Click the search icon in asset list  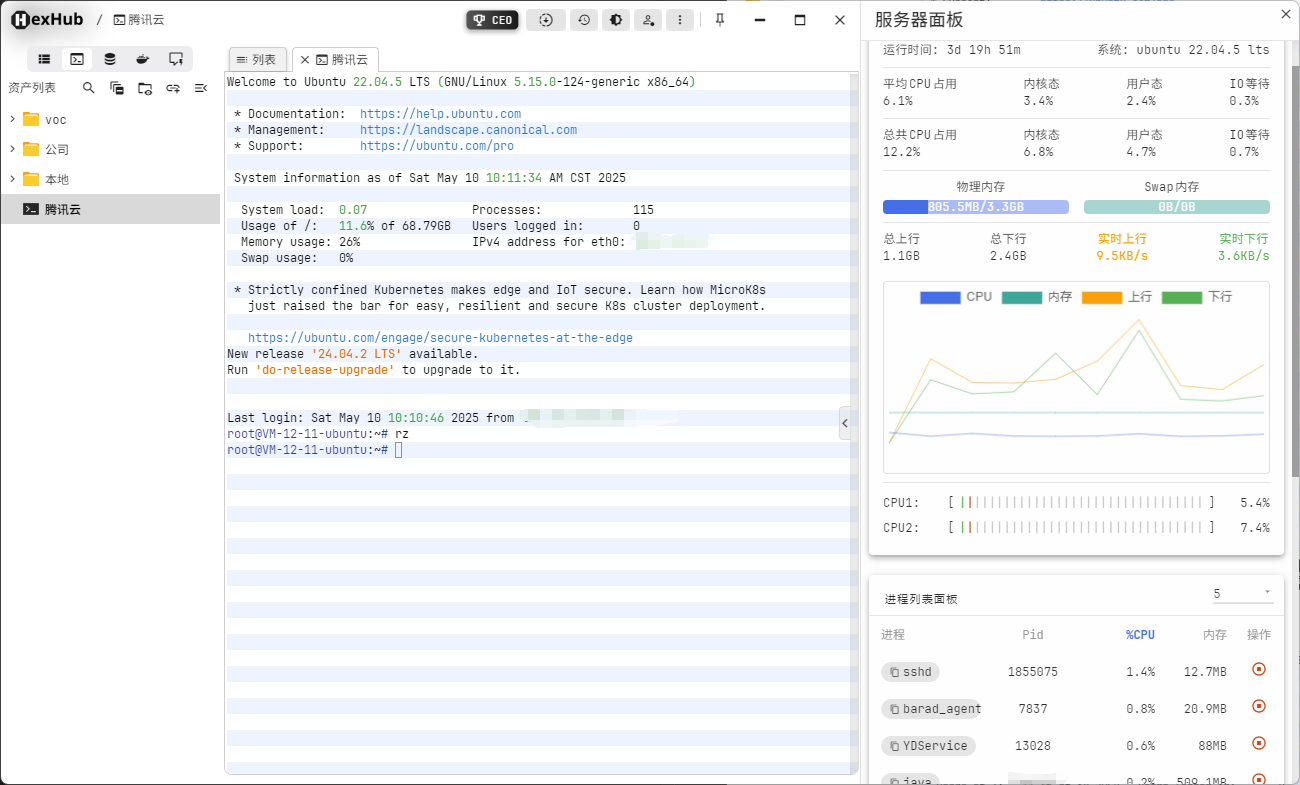[x=88, y=88]
